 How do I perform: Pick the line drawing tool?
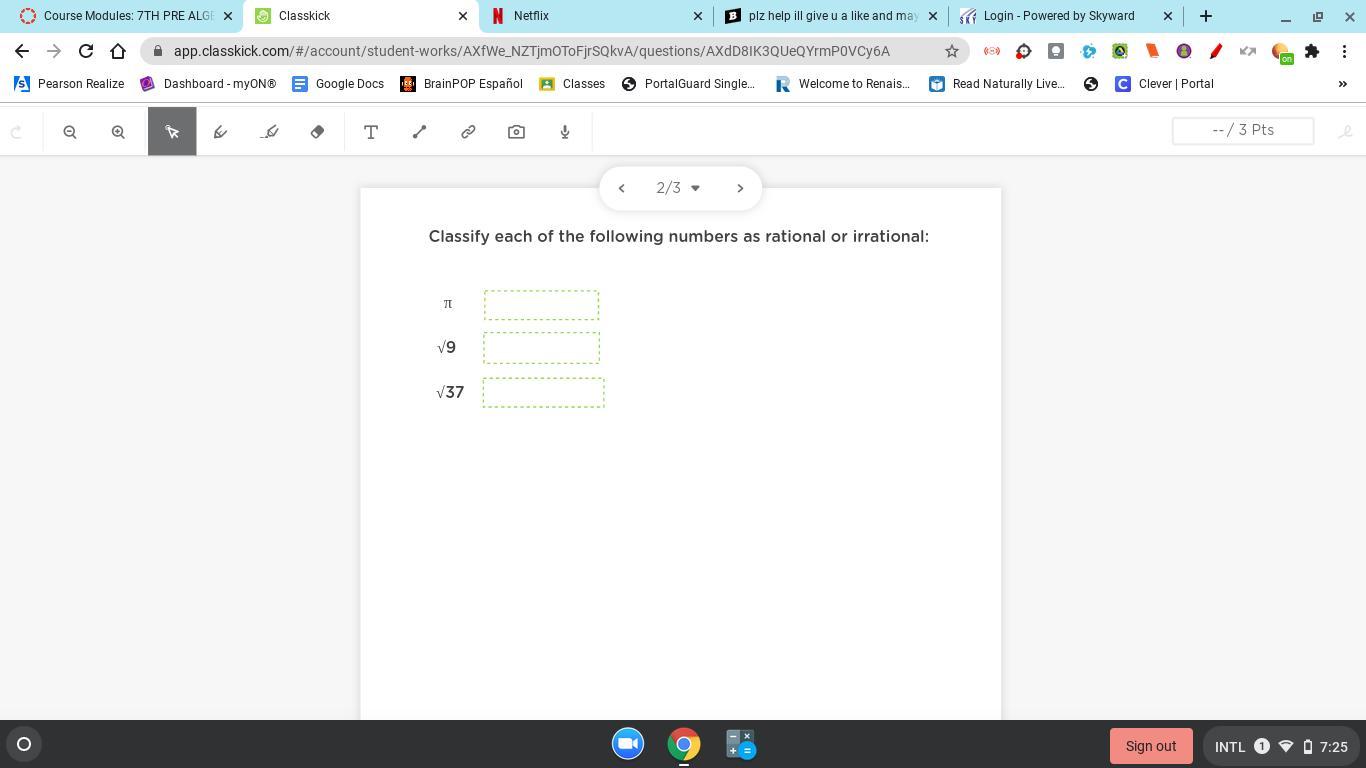point(420,132)
